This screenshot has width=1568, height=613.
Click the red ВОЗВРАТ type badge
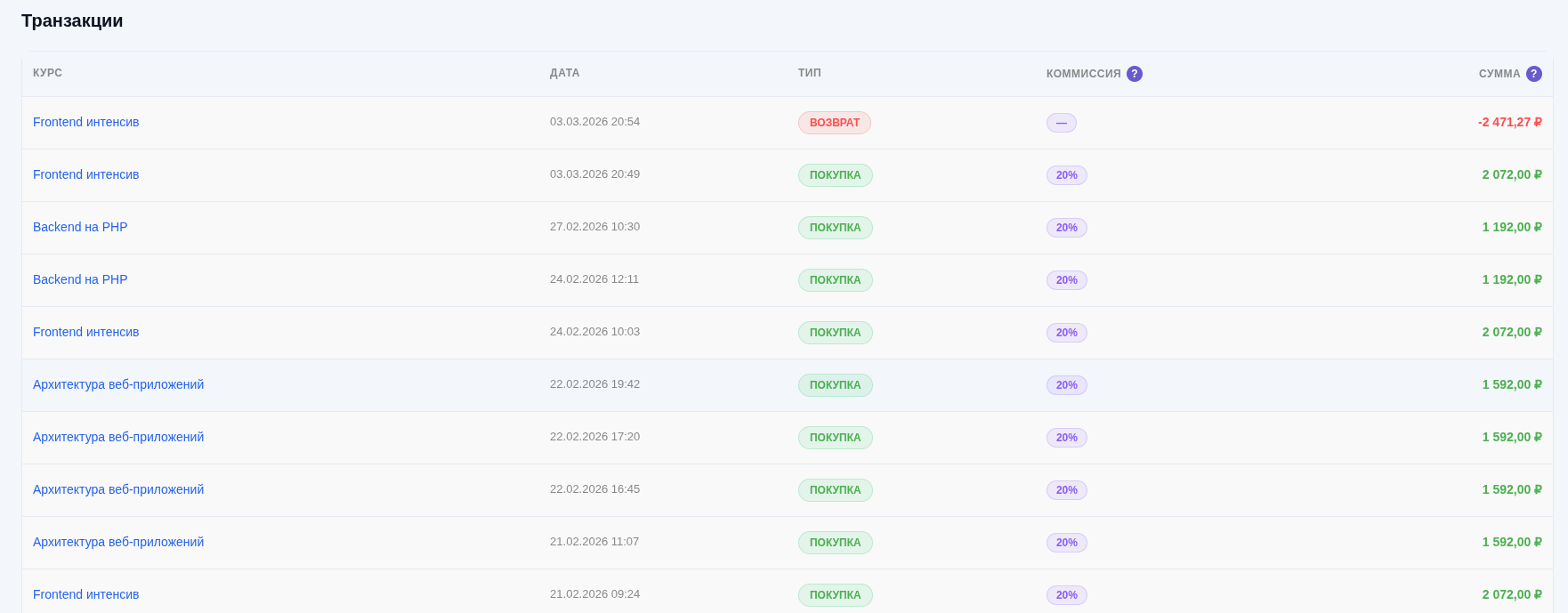[x=835, y=123]
